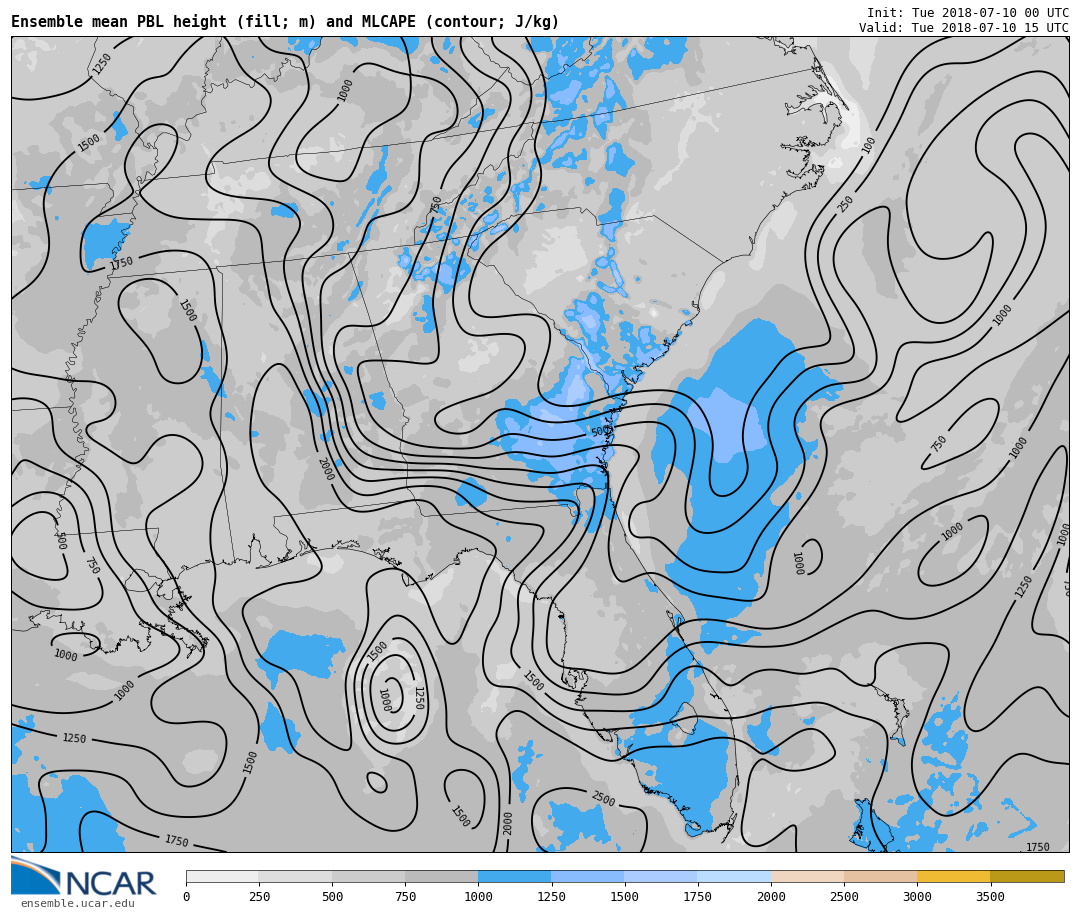Click the 1250–1500 color bar segment
Viewport: 1080px width, 915px height.
[x=588, y=876]
